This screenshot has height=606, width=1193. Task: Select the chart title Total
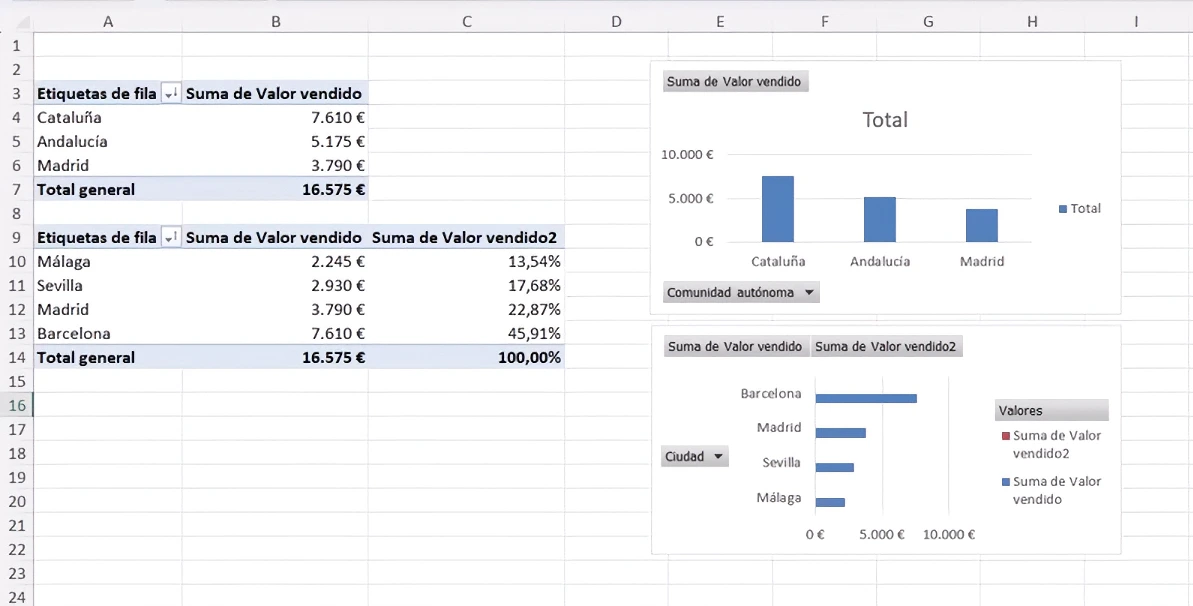(885, 120)
